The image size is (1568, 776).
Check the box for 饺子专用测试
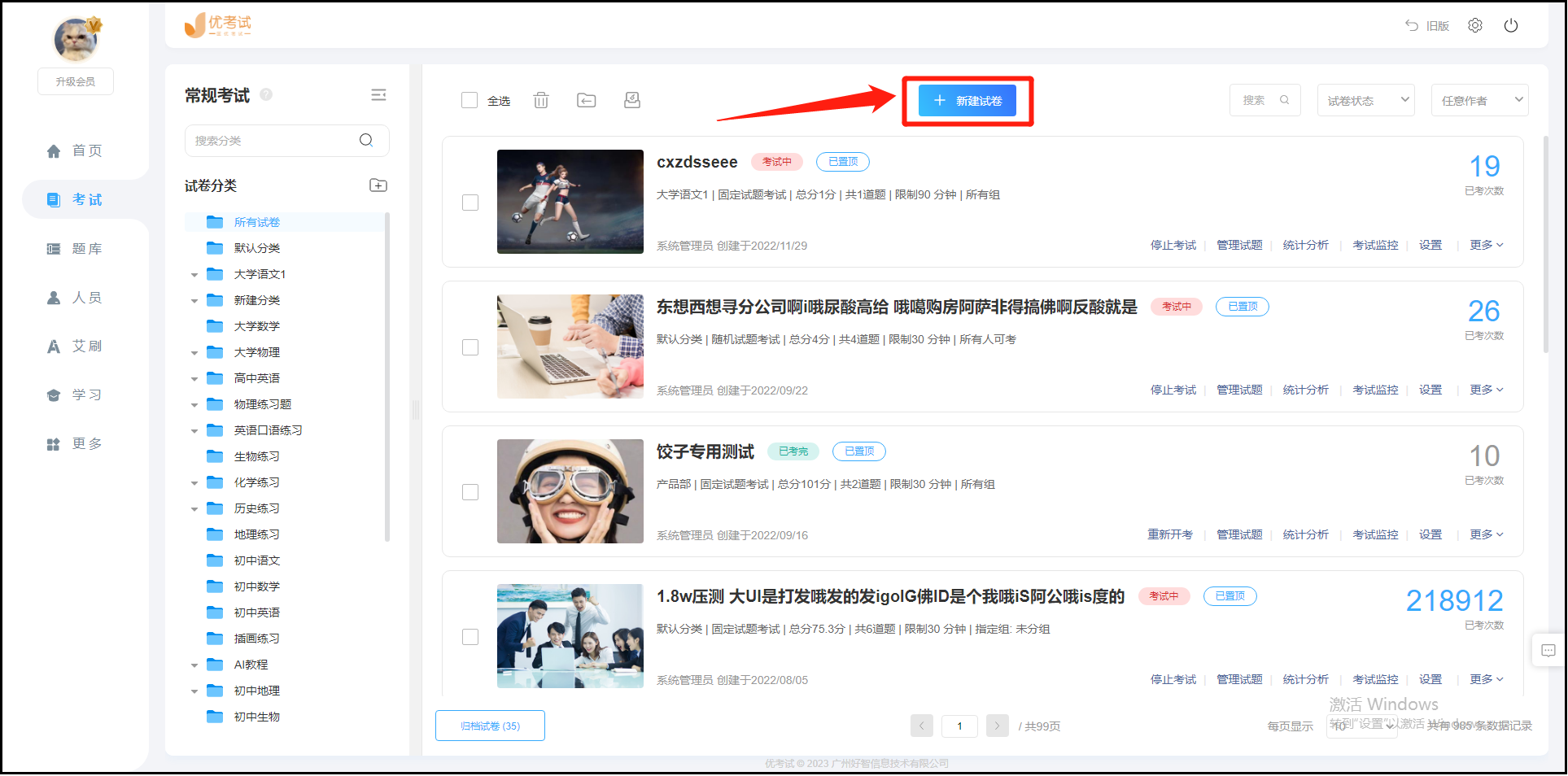point(470,492)
